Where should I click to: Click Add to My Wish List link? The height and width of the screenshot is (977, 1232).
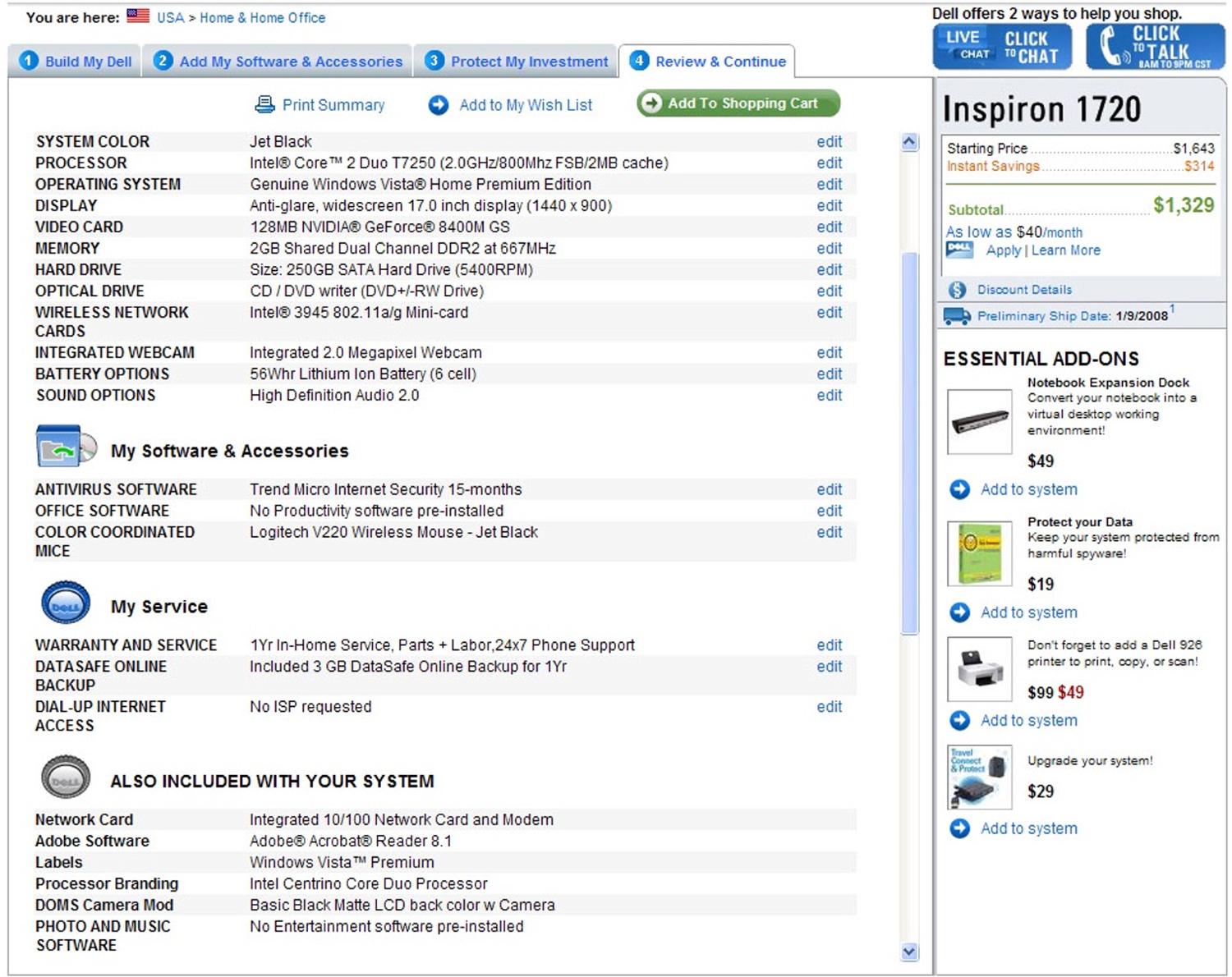coord(526,105)
